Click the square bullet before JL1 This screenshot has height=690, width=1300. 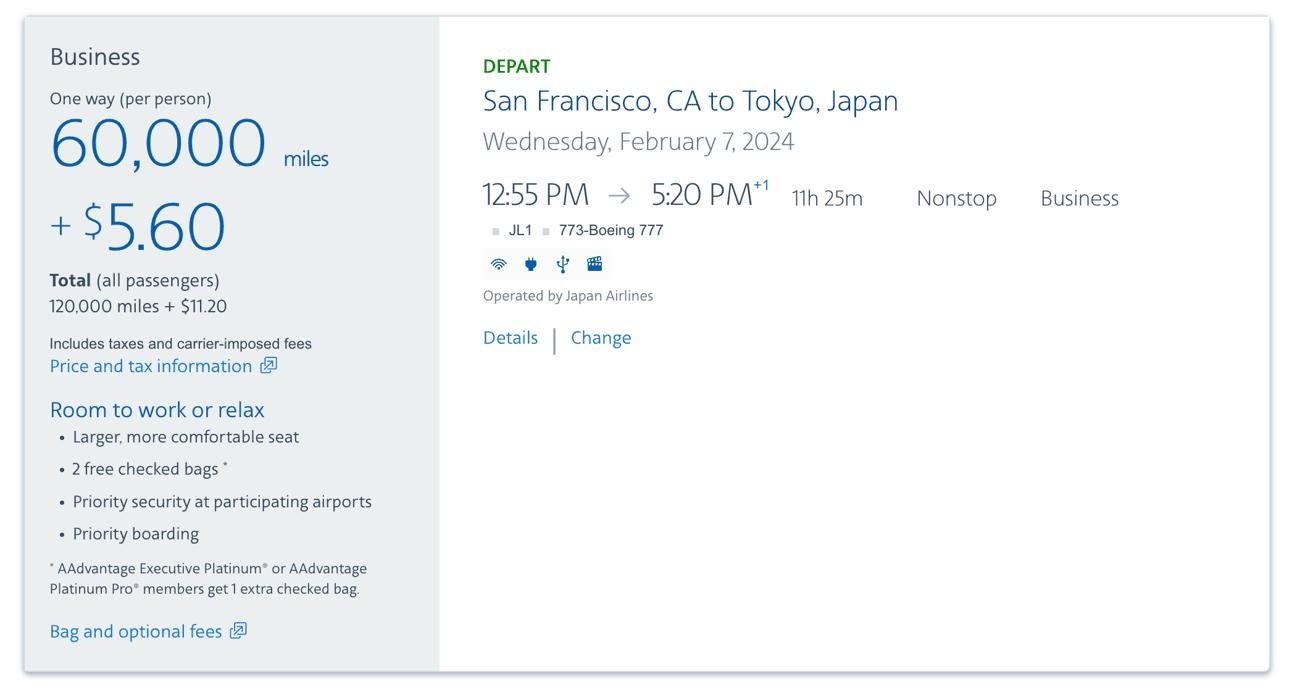coord(496,230)
